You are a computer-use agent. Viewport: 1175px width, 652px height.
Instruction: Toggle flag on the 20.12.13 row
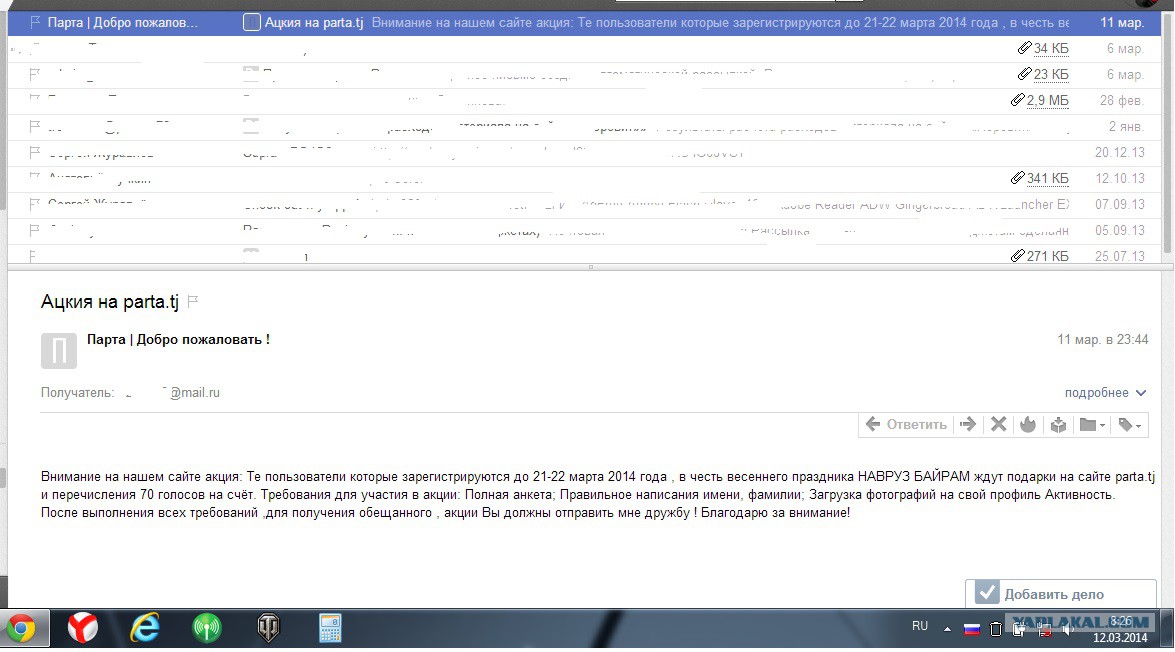click(34, 152)
